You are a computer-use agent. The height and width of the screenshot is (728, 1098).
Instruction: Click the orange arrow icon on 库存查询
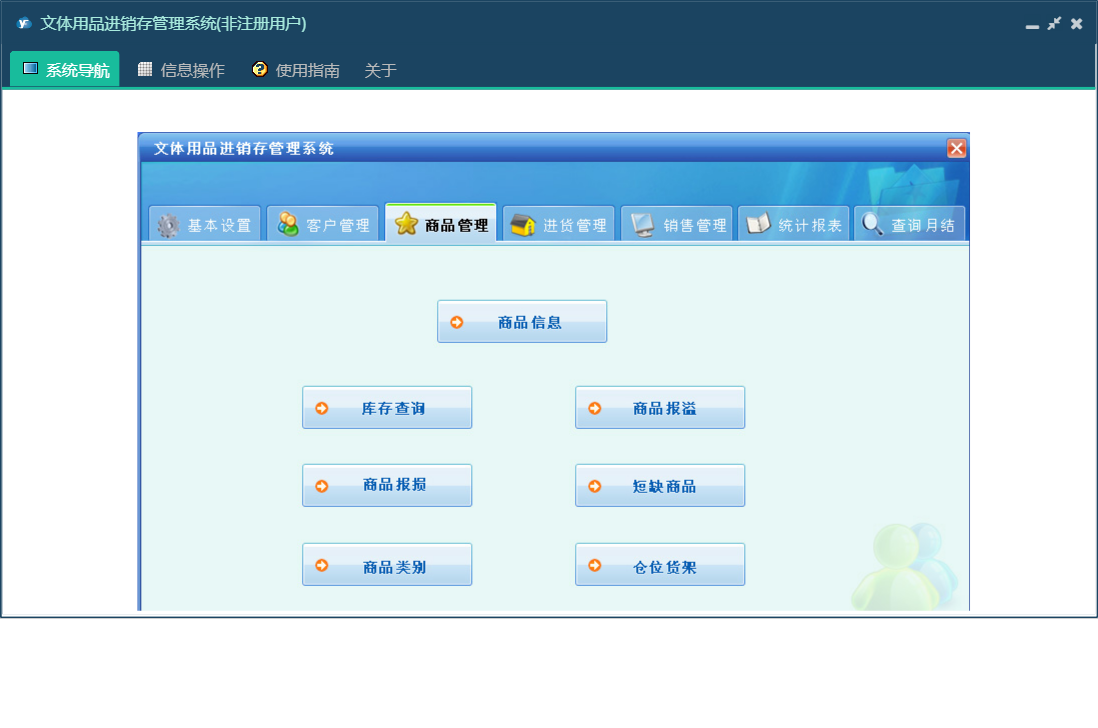(x=321, y=408)
